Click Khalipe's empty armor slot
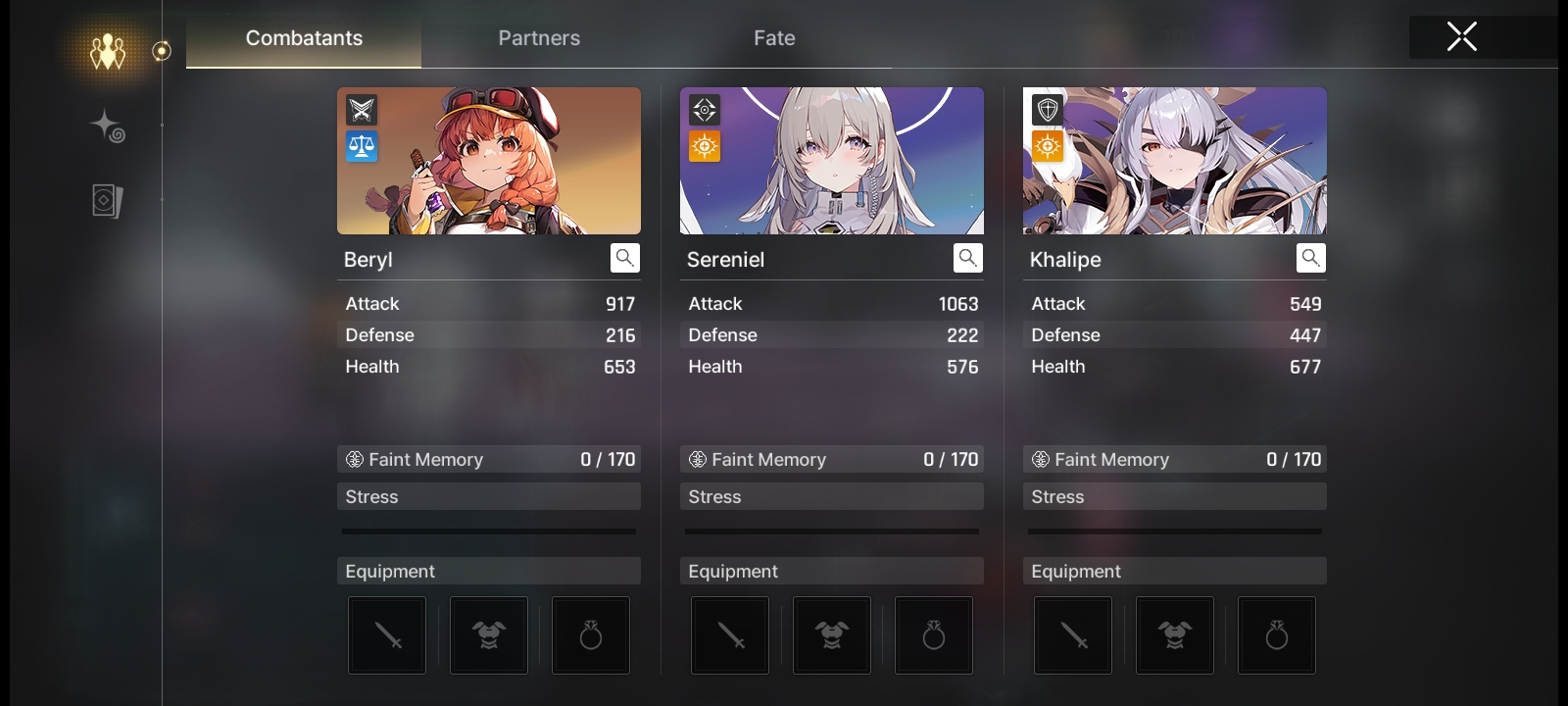 tap(1175, 635)
